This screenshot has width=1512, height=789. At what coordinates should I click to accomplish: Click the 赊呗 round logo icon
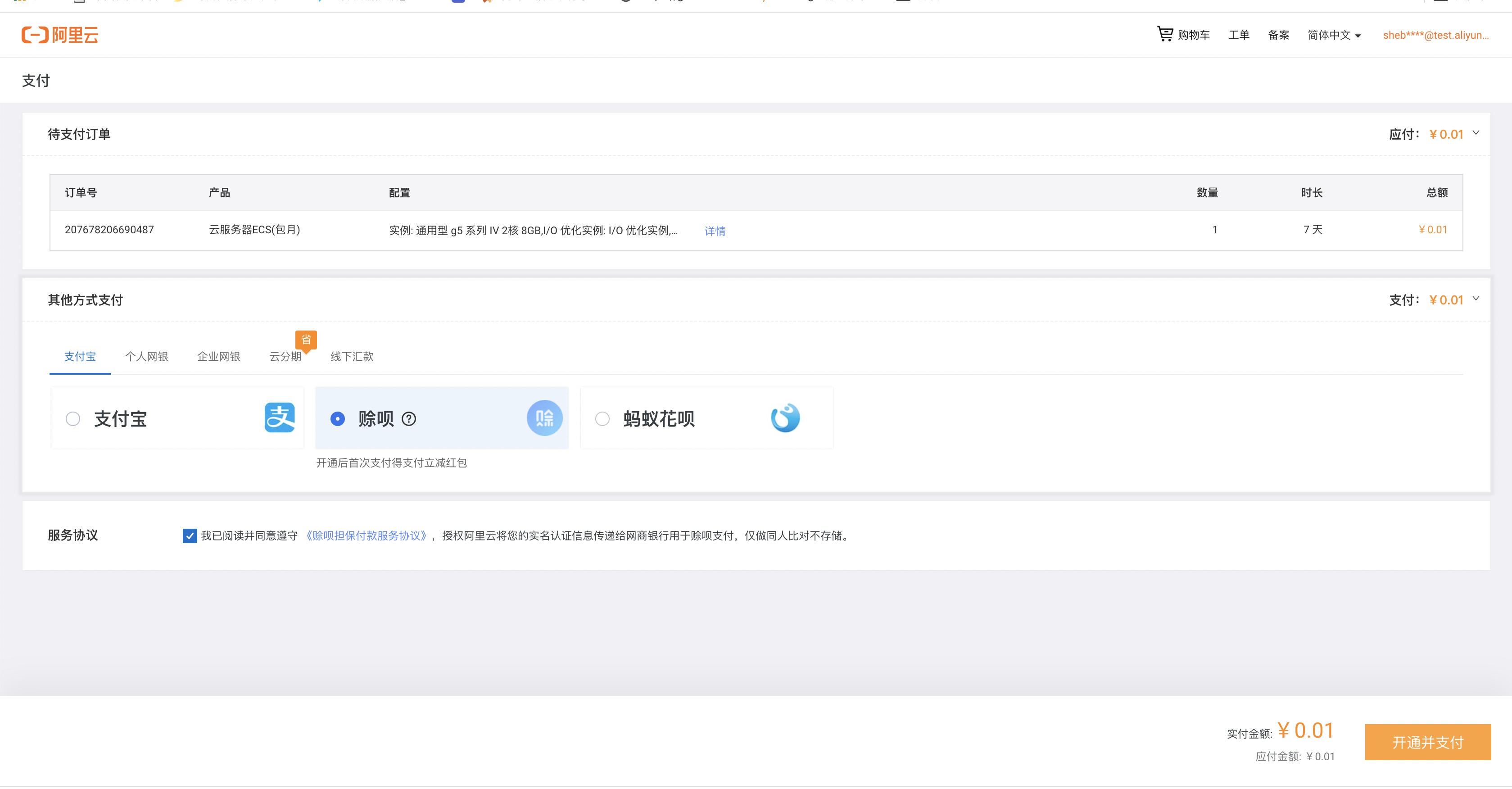pos(544,418)
